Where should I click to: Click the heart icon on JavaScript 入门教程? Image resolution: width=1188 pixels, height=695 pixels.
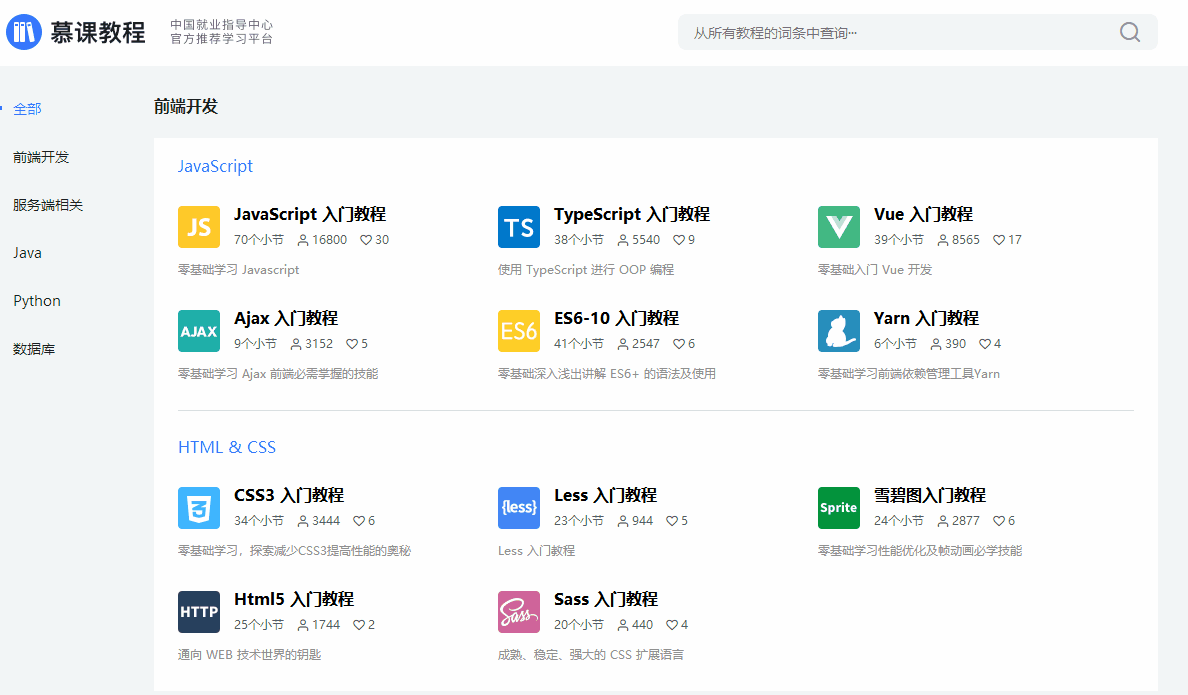[x=366, y=240]
